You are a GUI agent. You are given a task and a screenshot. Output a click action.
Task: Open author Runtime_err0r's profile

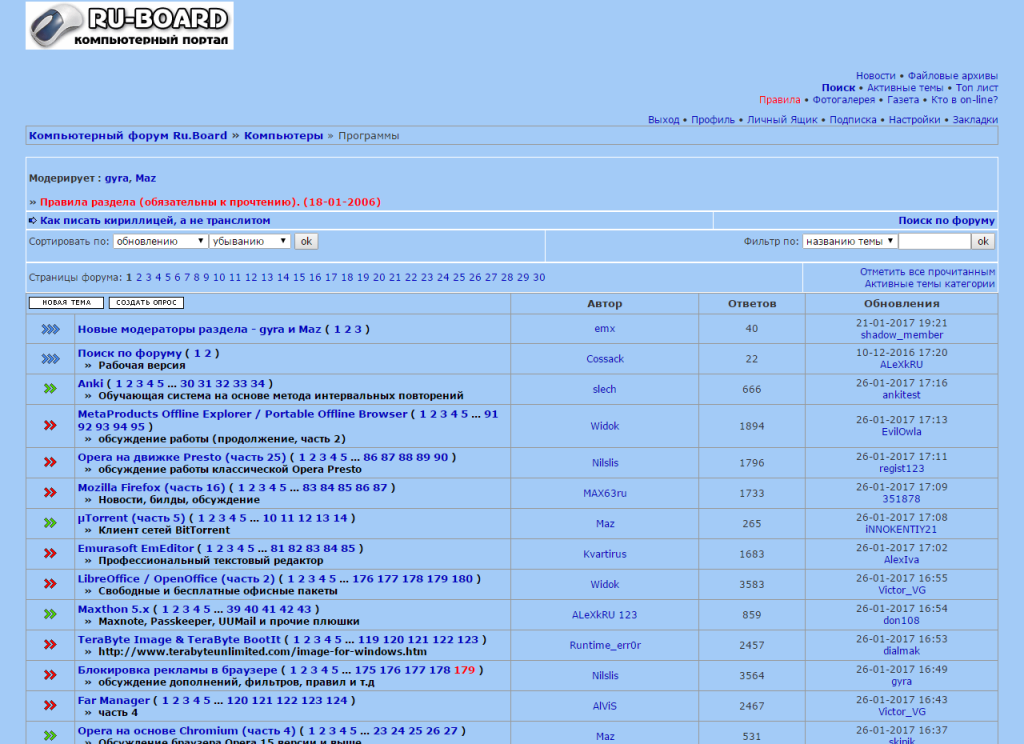tap(605, 645)
